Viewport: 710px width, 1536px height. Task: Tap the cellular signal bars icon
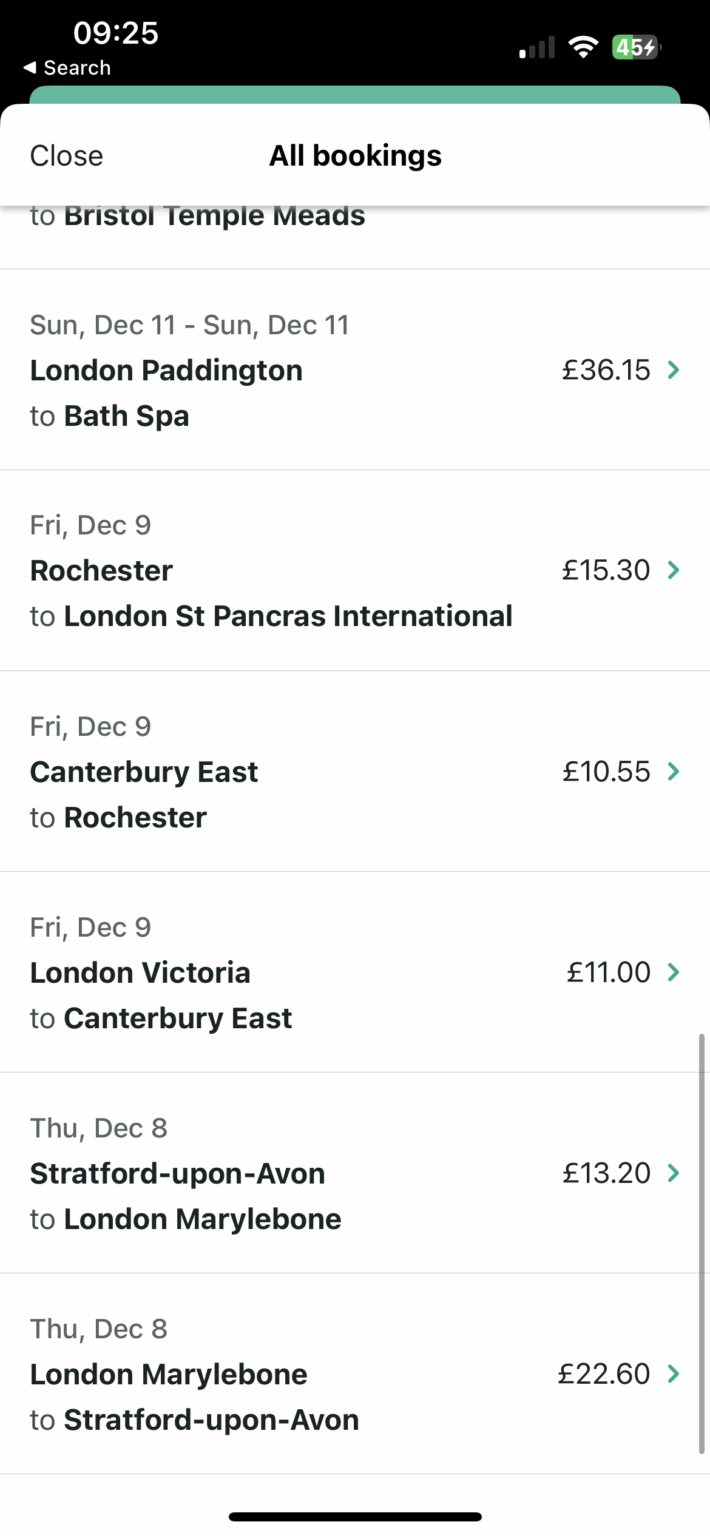coord(533,46)
